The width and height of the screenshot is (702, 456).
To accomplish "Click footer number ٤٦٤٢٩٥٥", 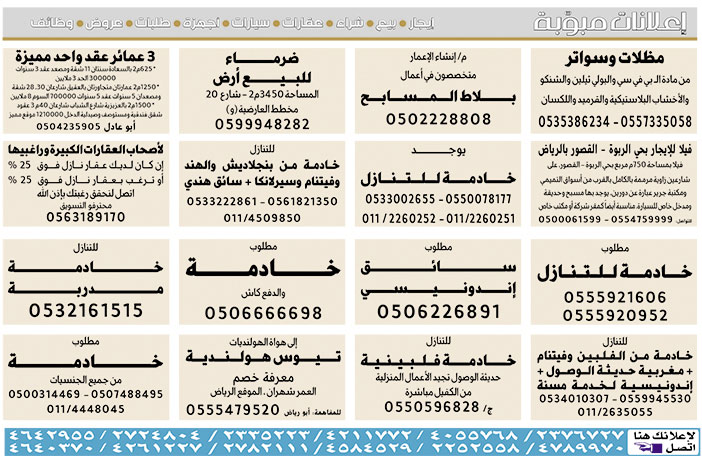I will 52,435.
